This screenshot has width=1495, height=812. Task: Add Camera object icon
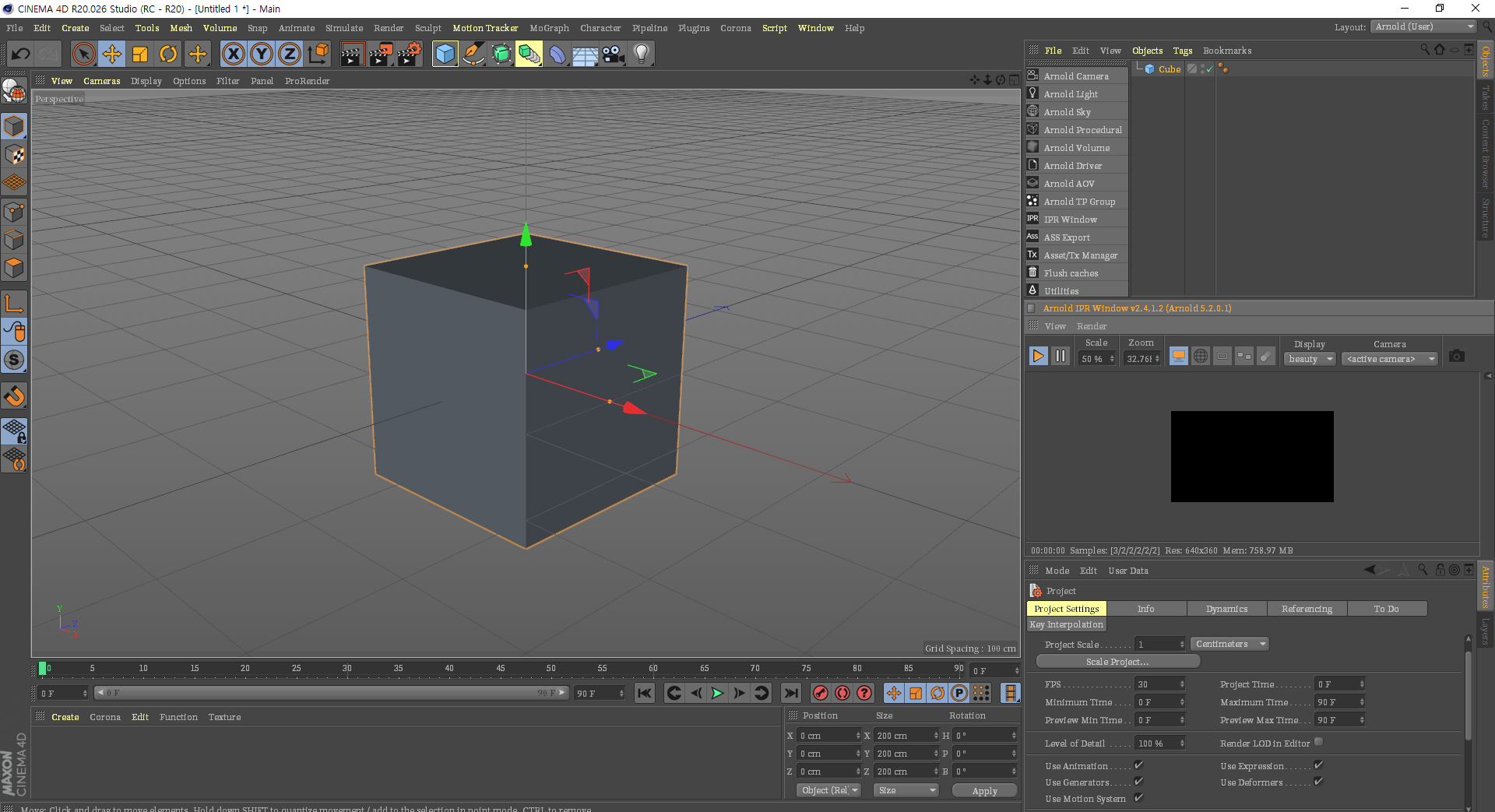point(614,54)
